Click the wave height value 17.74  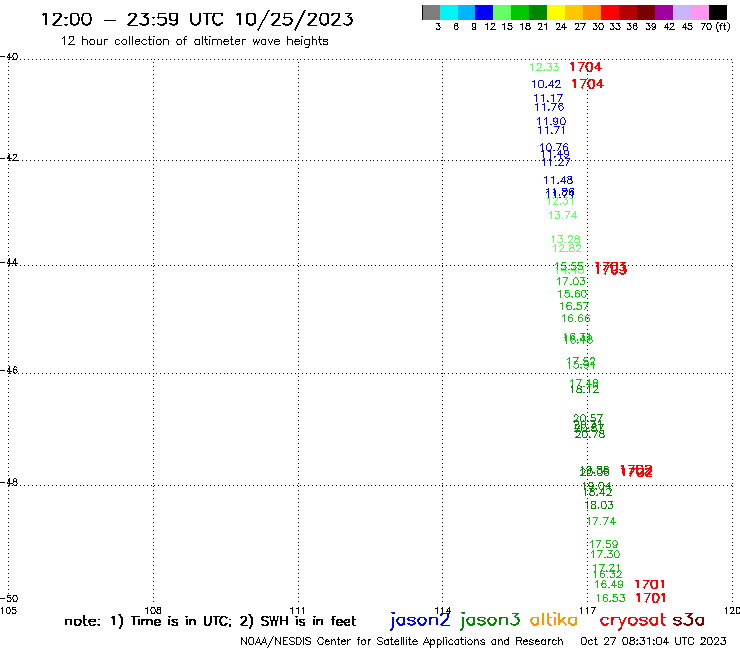coord(601,522)
